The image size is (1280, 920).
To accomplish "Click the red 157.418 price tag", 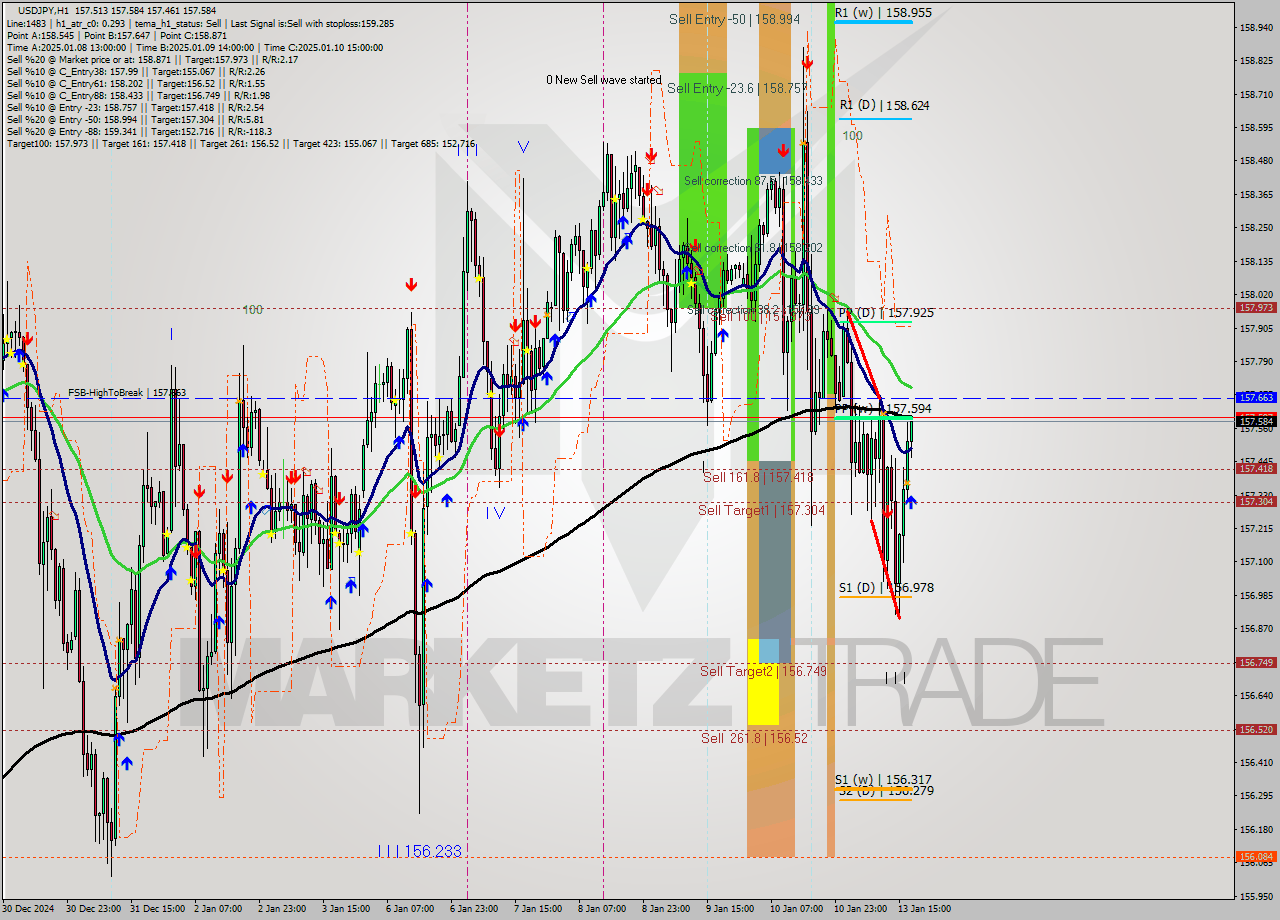I will [x=1256, y=468].
